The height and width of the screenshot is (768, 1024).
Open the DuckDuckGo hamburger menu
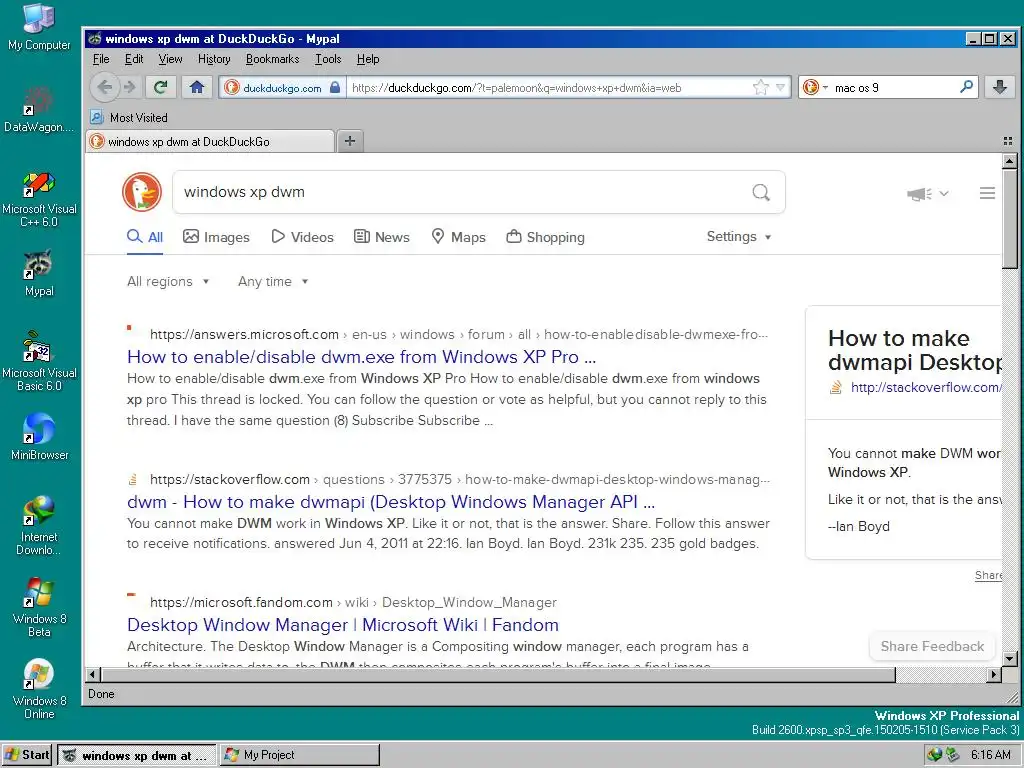tap(987, 193)
